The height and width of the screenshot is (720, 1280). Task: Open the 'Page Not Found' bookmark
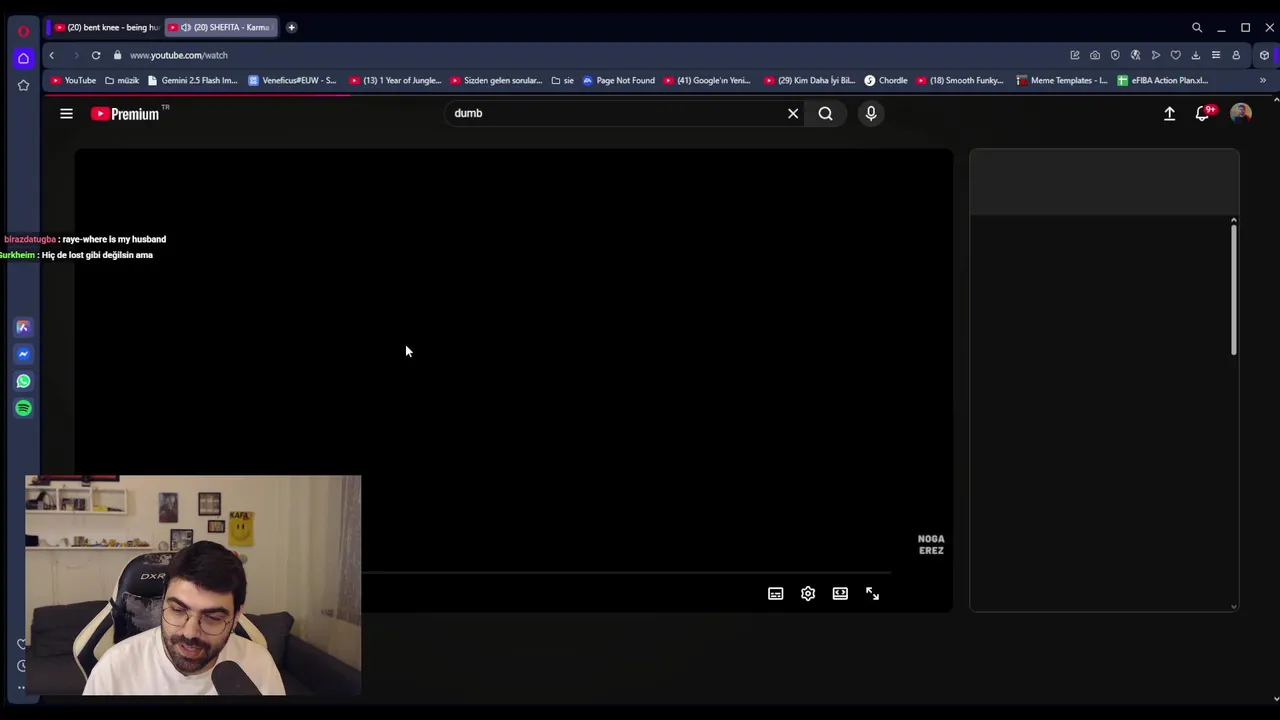[x=619, y=81]
